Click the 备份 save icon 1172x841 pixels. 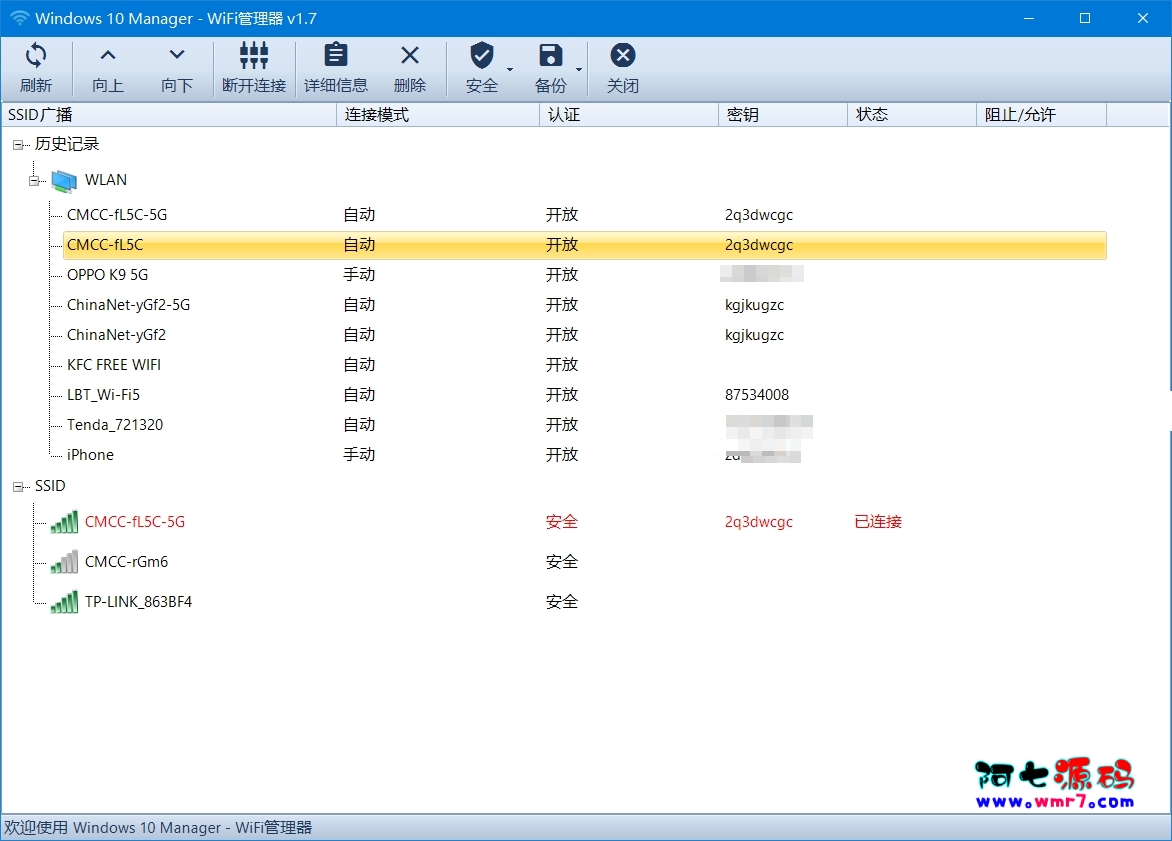[x=550, y=55]
